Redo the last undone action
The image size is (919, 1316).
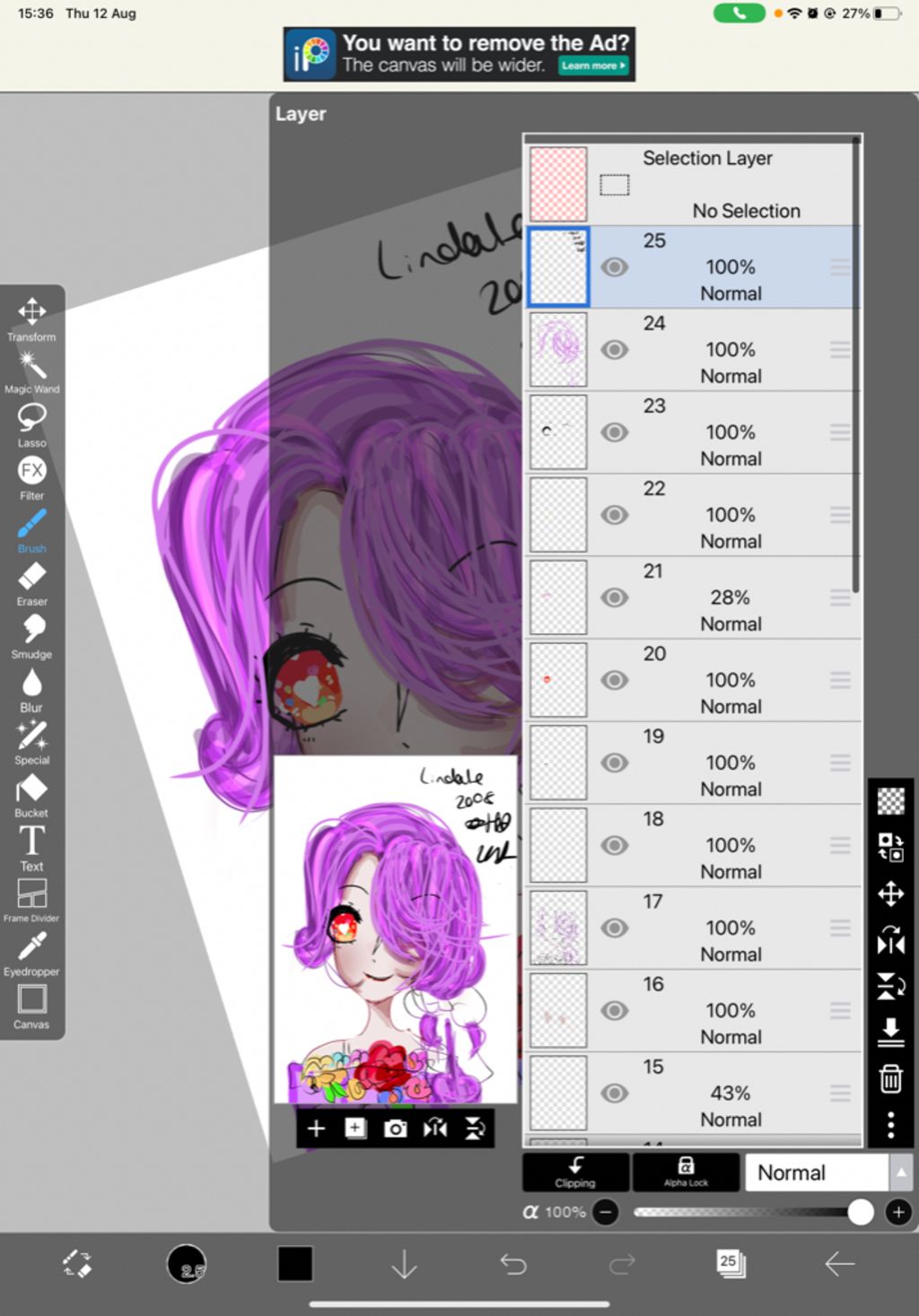point(622,1264)
